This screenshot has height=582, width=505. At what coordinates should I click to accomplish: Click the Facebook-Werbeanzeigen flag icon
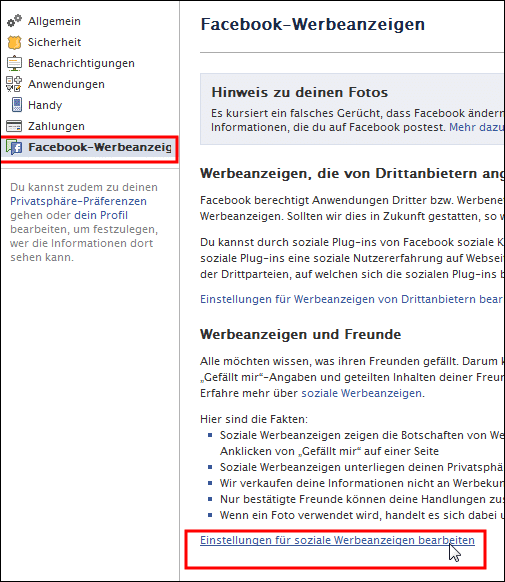point(14,147)
